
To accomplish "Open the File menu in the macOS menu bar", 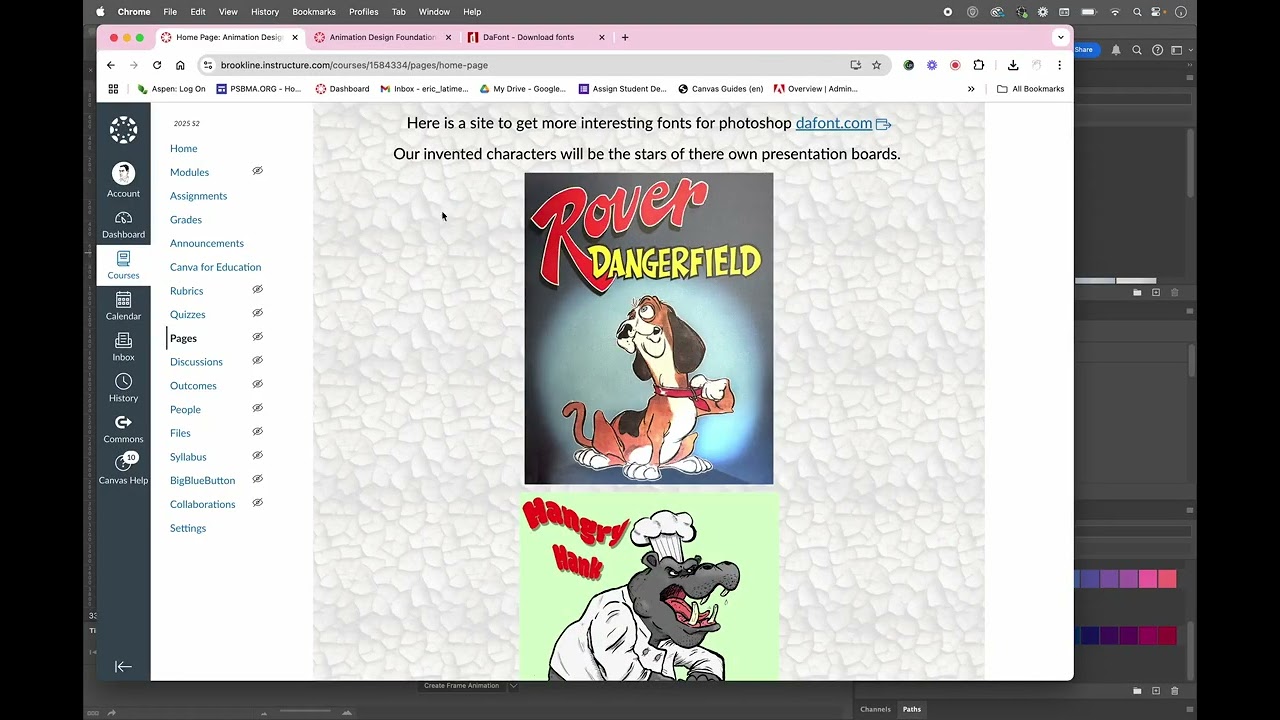I will (x=170, y=12).
